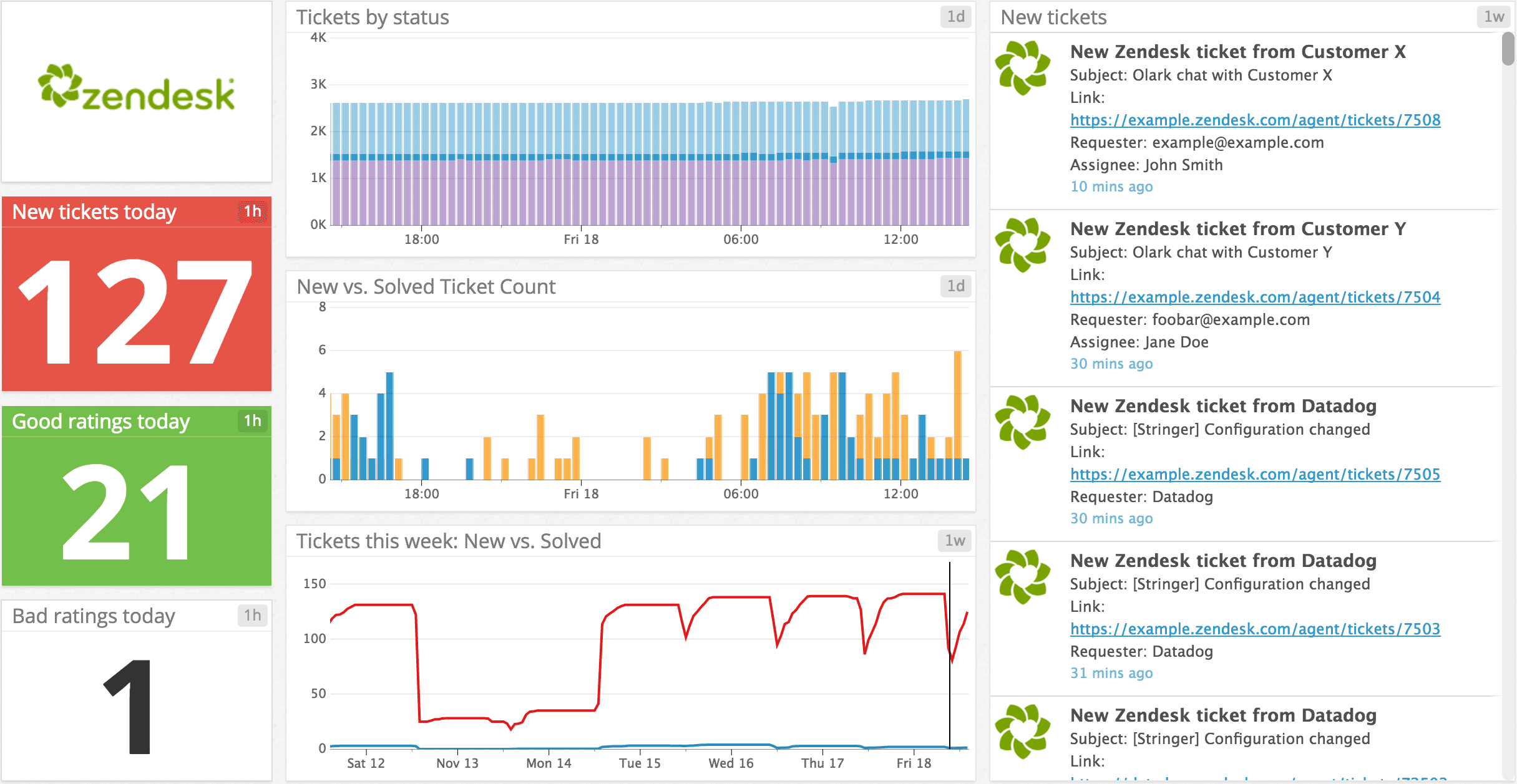Click the 1h badge on Good ratings today
Viewport: 1517px width, 784px height.
[252, 421]
